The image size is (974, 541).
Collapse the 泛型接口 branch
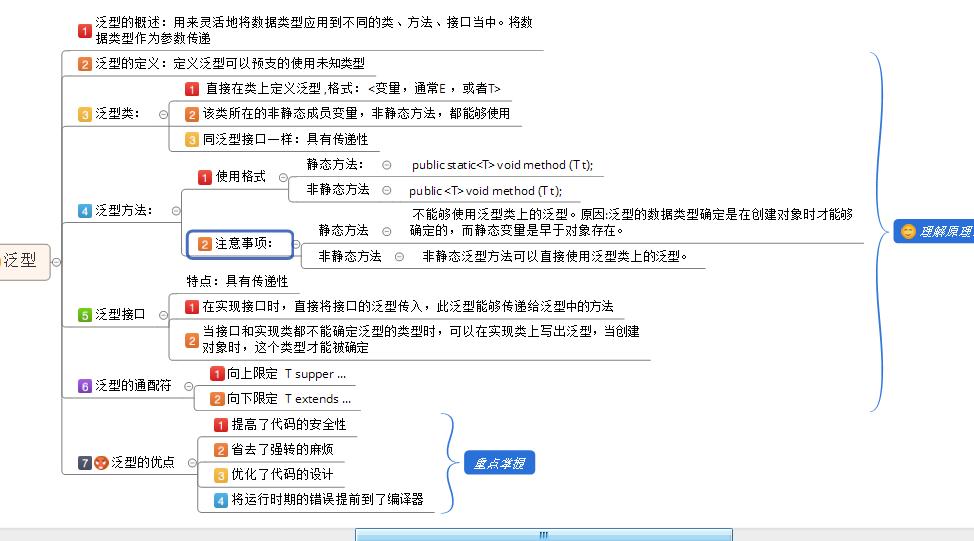[x=163, y=315]
